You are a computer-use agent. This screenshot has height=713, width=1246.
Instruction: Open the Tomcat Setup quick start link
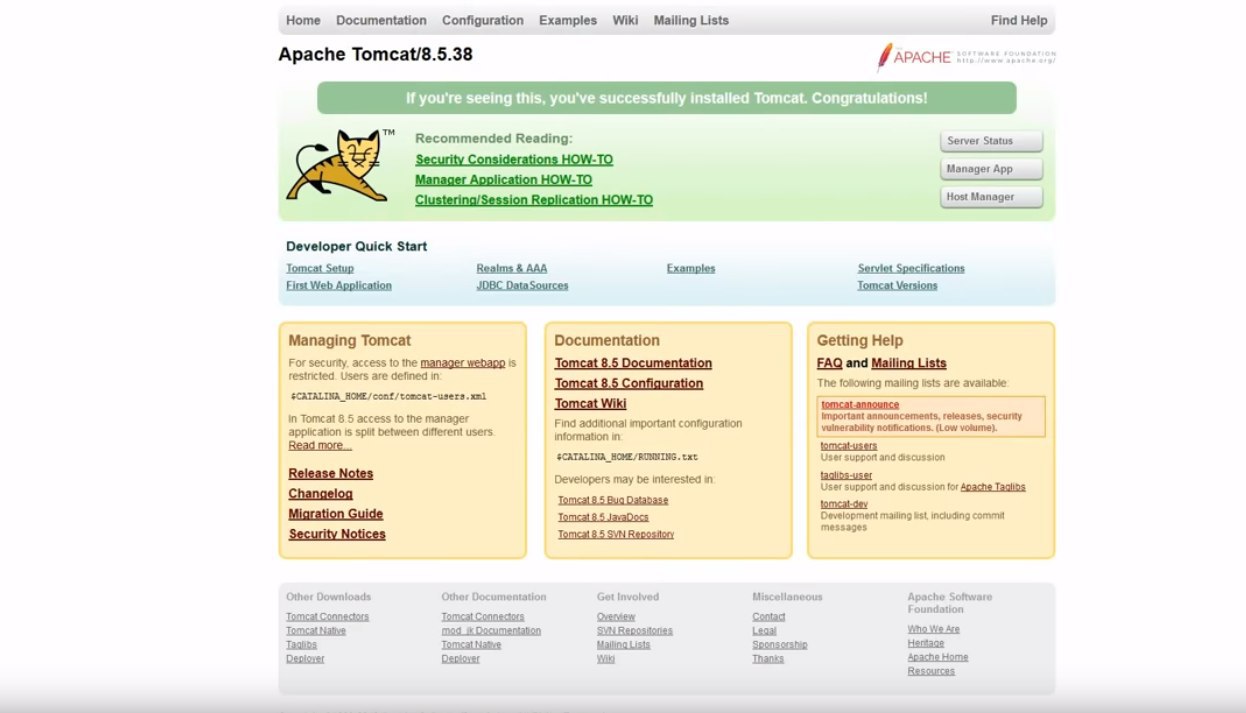(x=320, y=268)
